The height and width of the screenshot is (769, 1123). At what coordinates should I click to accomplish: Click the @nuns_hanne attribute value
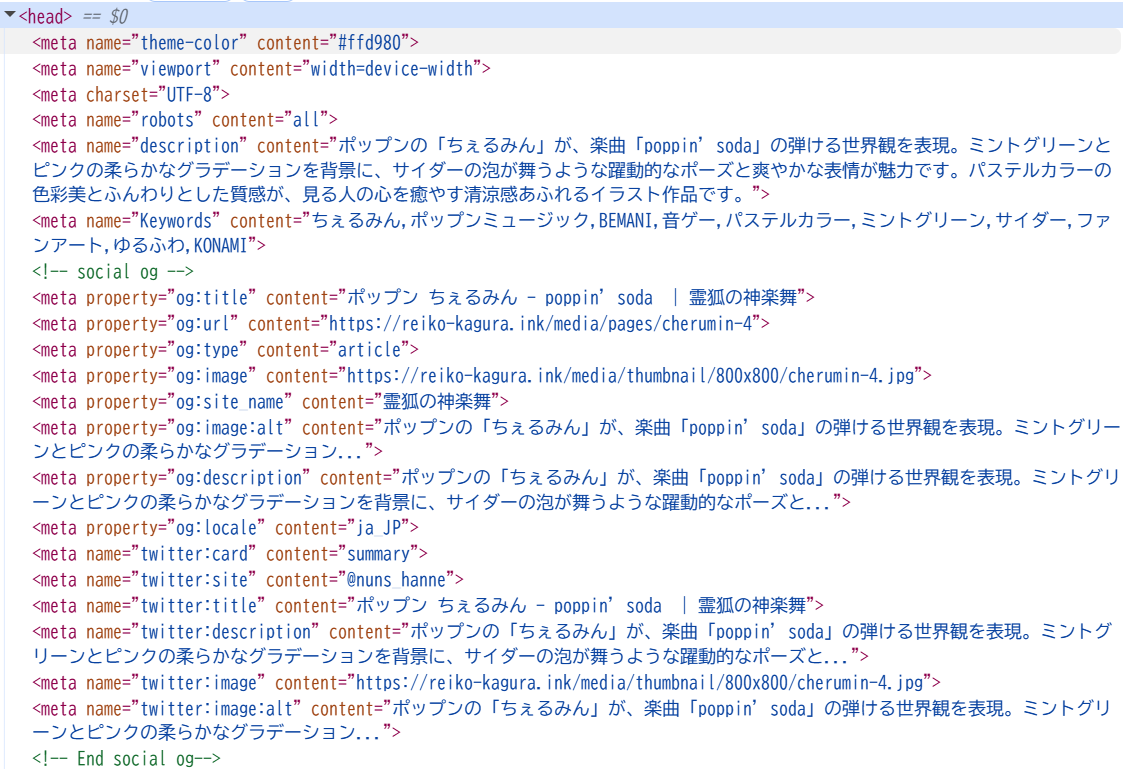[396, 579]
